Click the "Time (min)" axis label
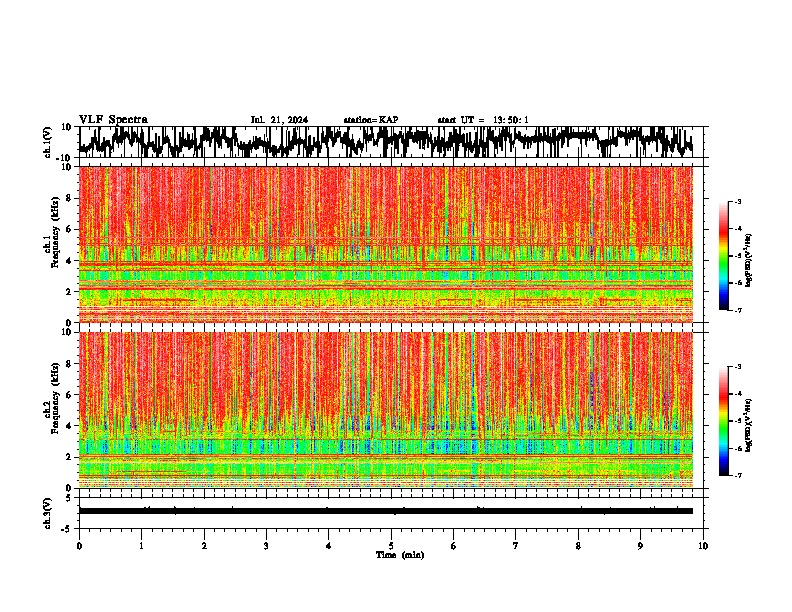Viewport: 792px width, 612px height. tap(400, 555)
